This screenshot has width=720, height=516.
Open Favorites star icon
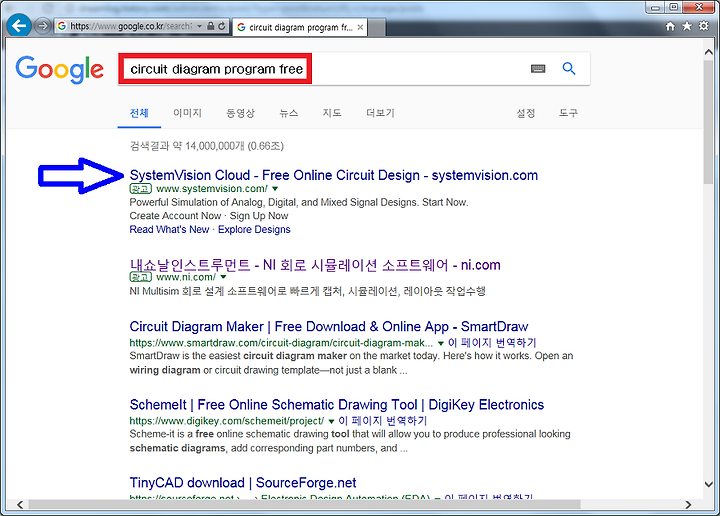(686, 26)
